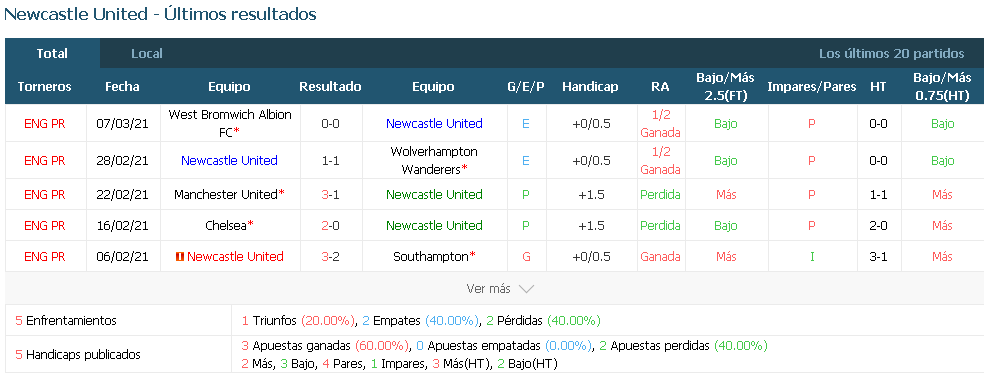Click the Handicap column header

coord(590,87)
